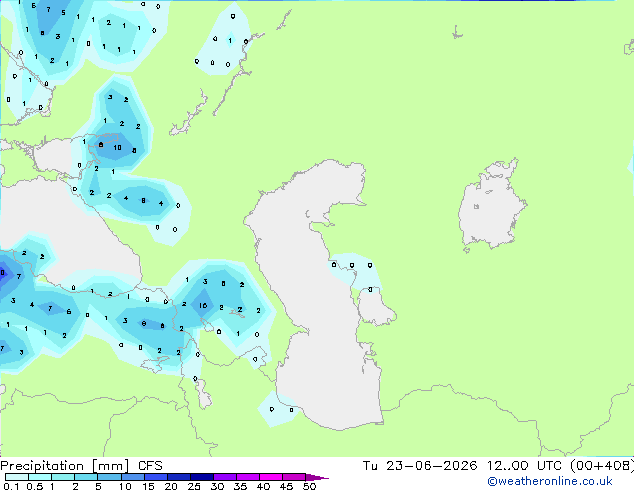Pick the 35–40 mm violet legend swatch

(x=248, y=477)
